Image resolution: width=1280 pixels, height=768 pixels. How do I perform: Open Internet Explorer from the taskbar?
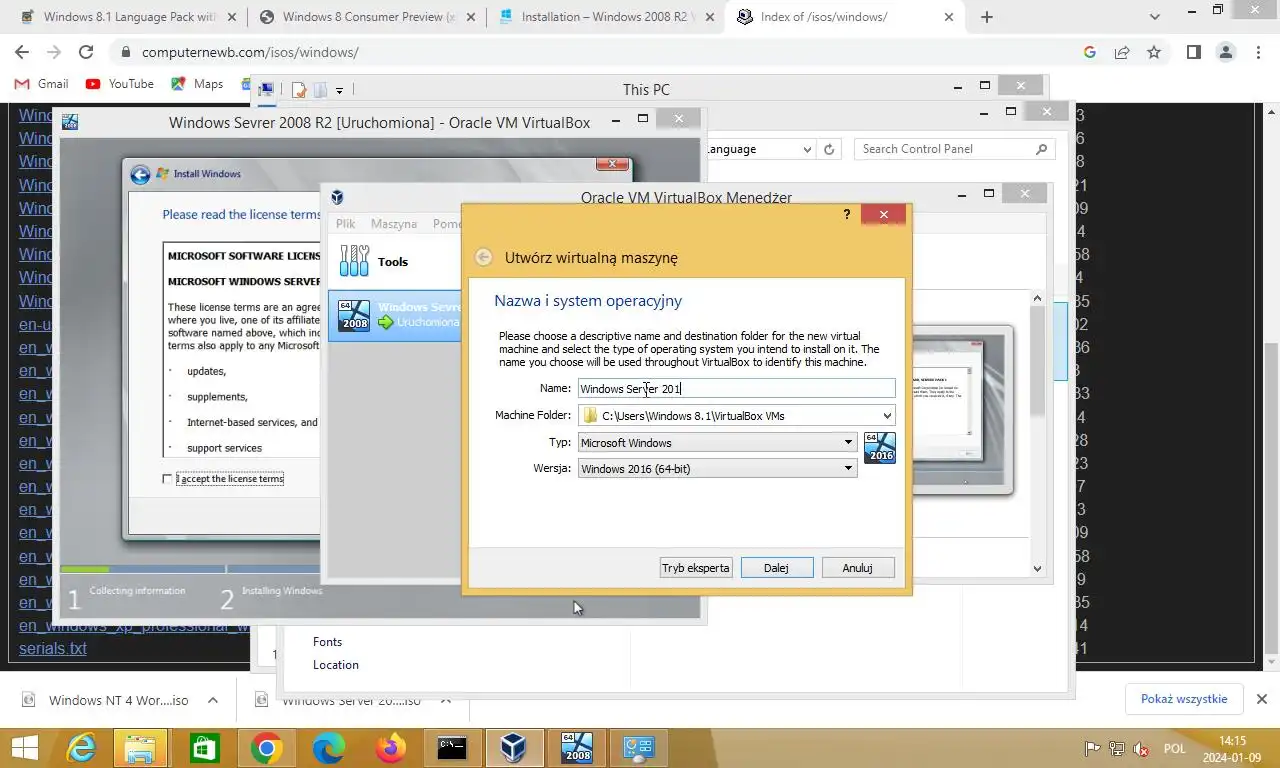pyautogui.click(x=80, y=748)
